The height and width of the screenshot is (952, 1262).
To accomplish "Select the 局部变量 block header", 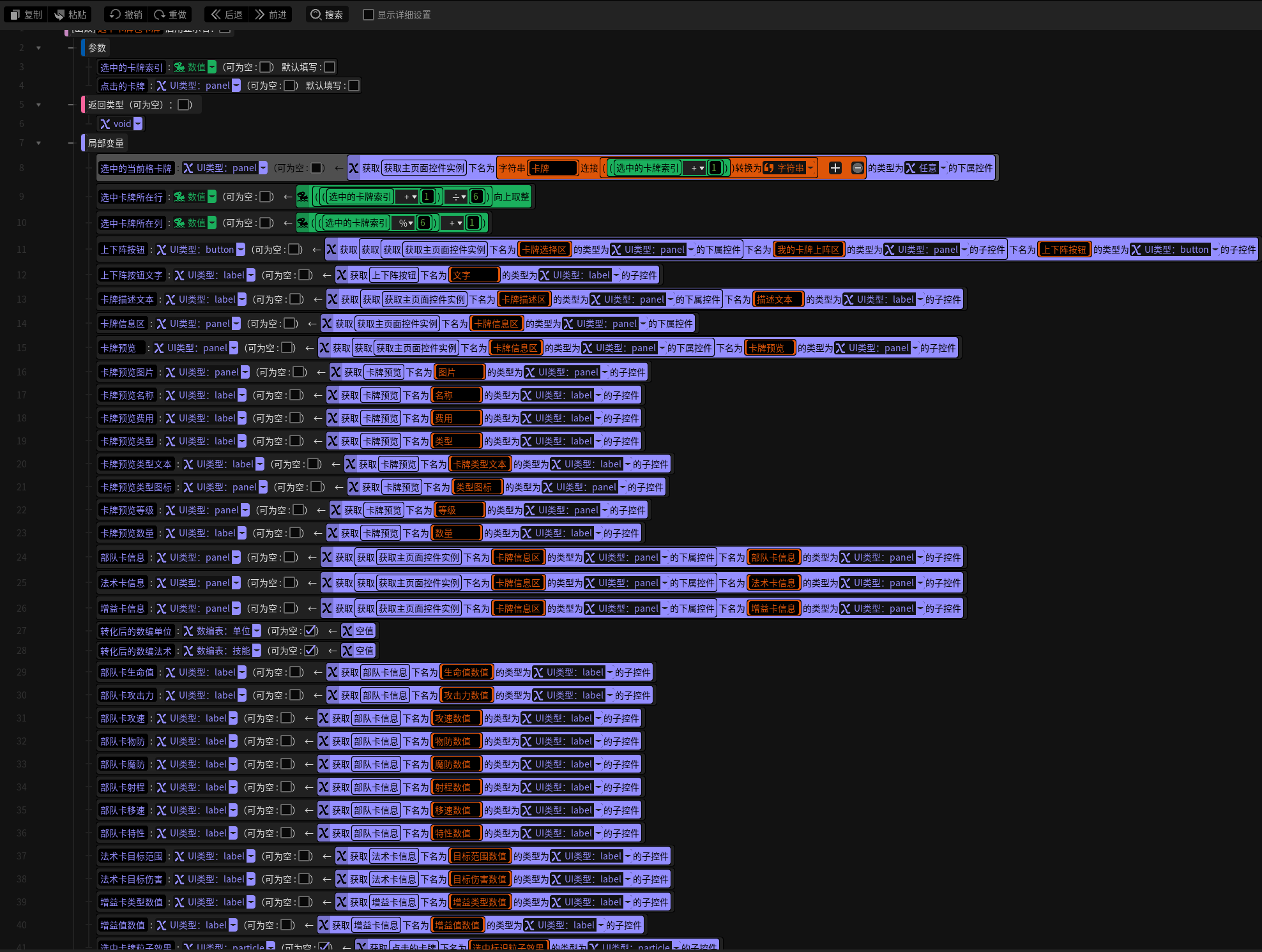I will click(106, 143).
